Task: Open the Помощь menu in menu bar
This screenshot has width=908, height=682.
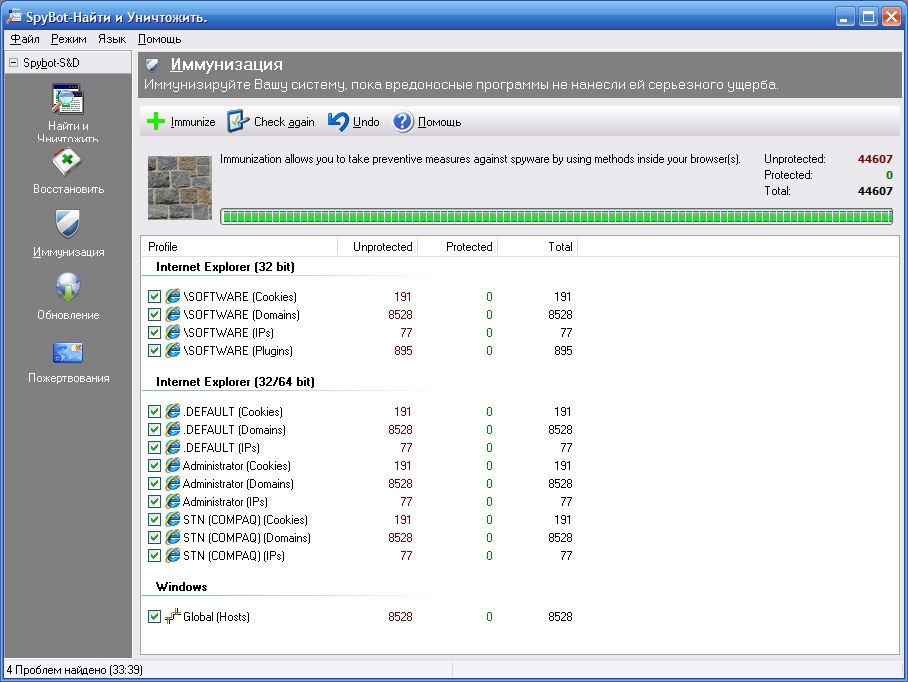Action: (159, 39)
